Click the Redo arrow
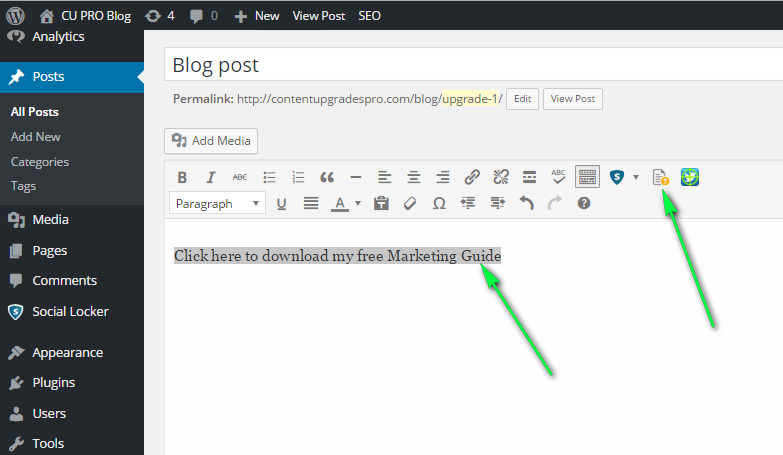Image resolution: width=783 pixels, height=455 pixels. pyautogui.click(x=555, y=203)
